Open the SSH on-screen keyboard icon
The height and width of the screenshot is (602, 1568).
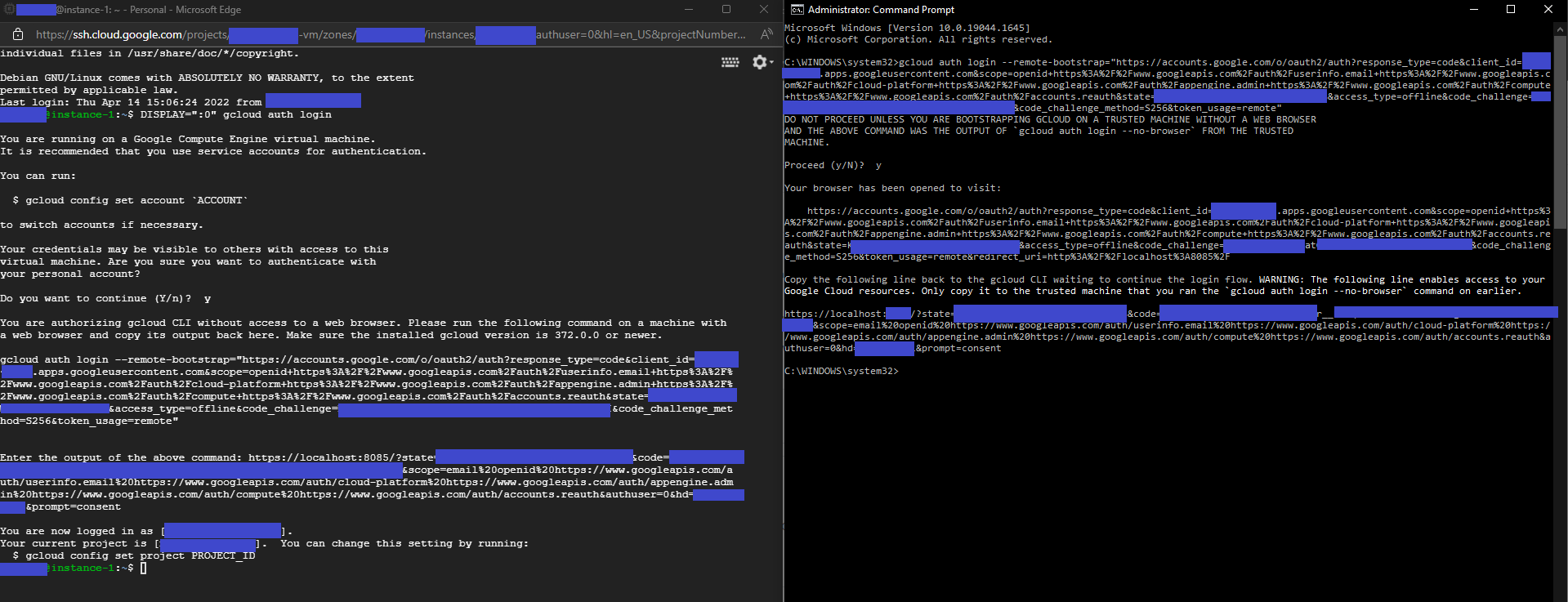[x=730, y=62]
